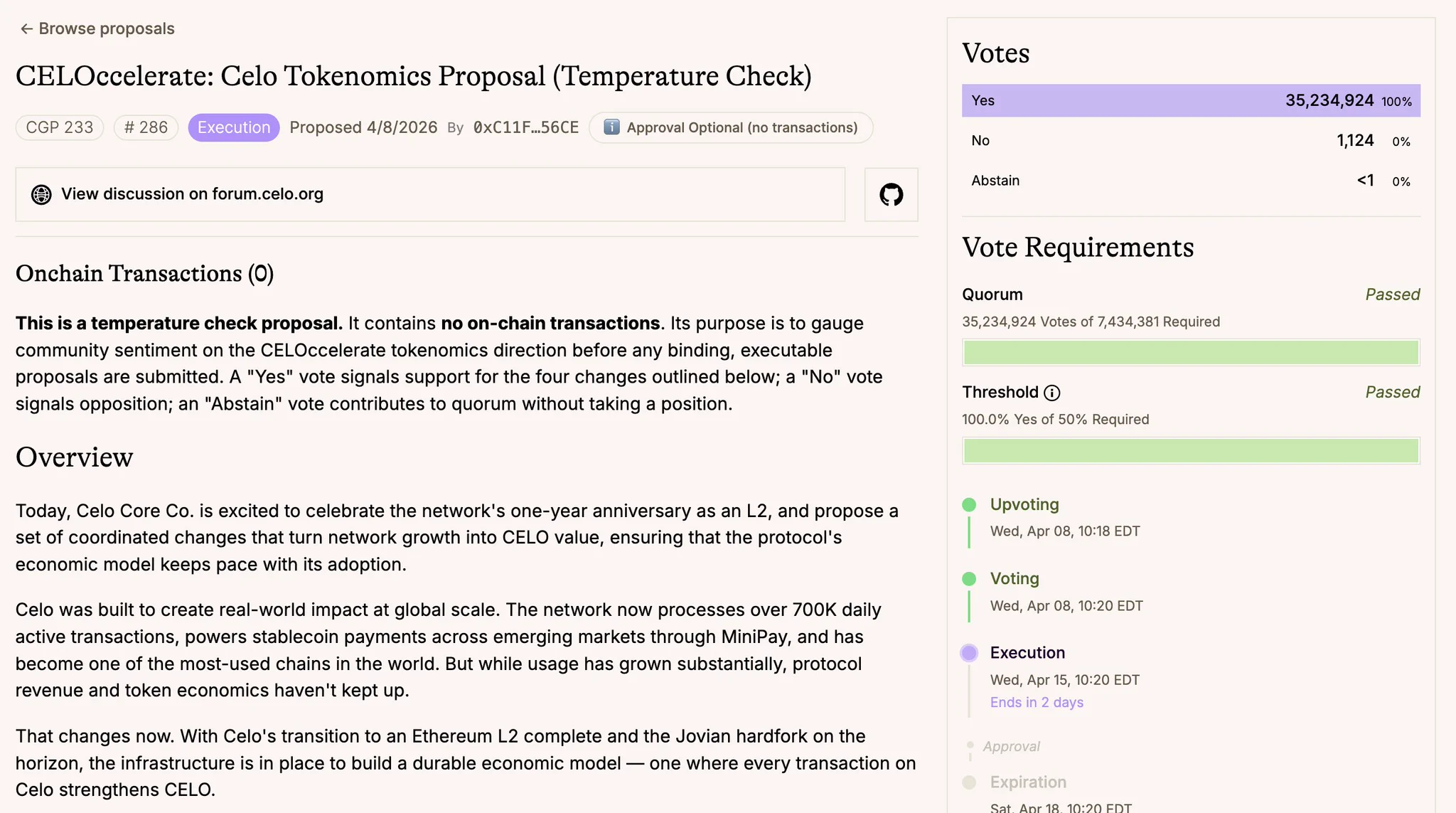The height and width of the screenshot is (813, 1456).
Task: Click the CGP 233 tag
Action: [60, 127]
